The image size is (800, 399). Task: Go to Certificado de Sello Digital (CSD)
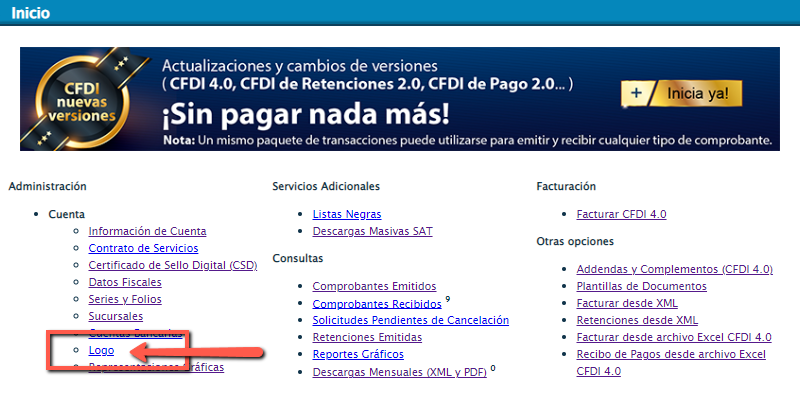(173, 265)
